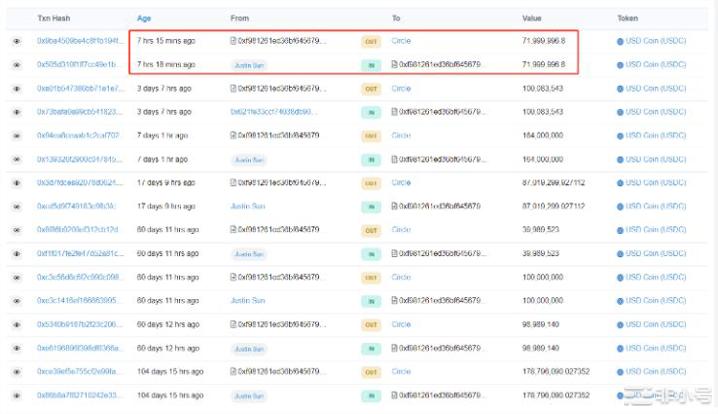
Task: Open Circle link in 7 hrs 15 mins row
Action: pos(401,41)
